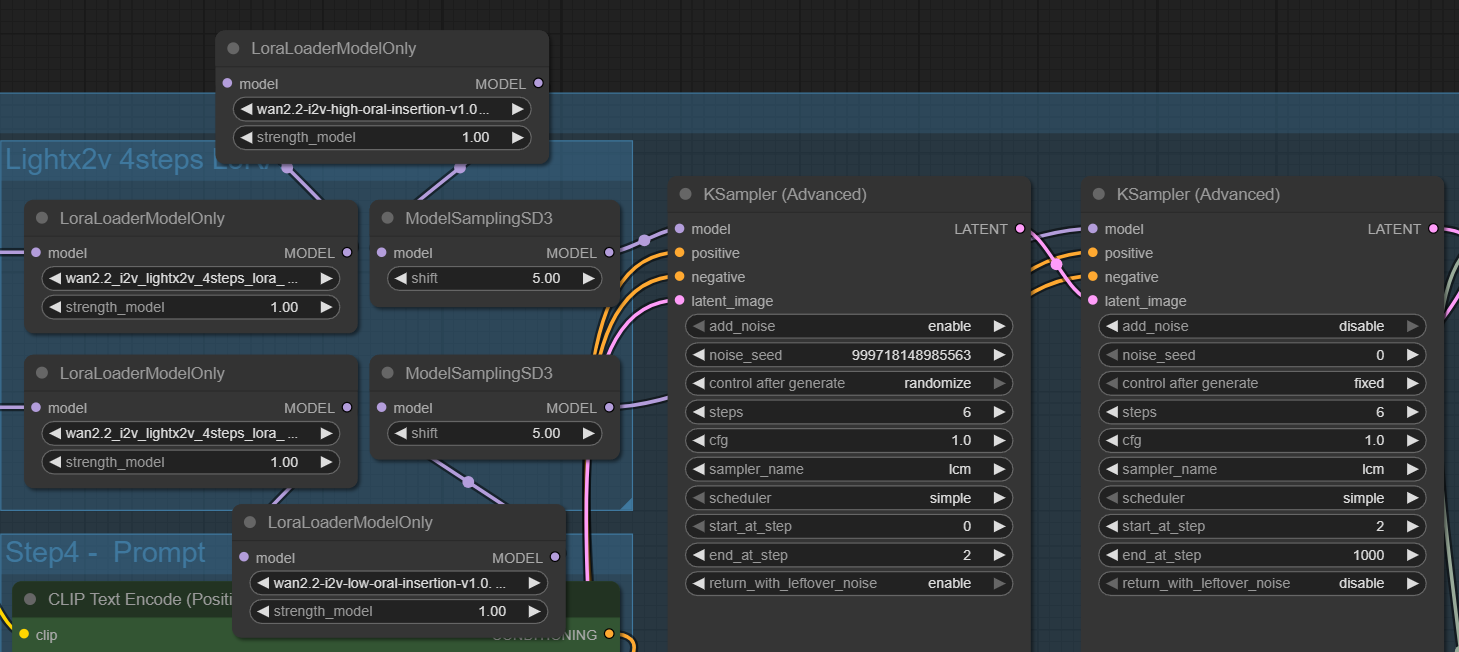This screenshot has width=1459, height=652.
Task: Open scheduler dropdown on the right KSampler
Action: [x=1262, y=498]
